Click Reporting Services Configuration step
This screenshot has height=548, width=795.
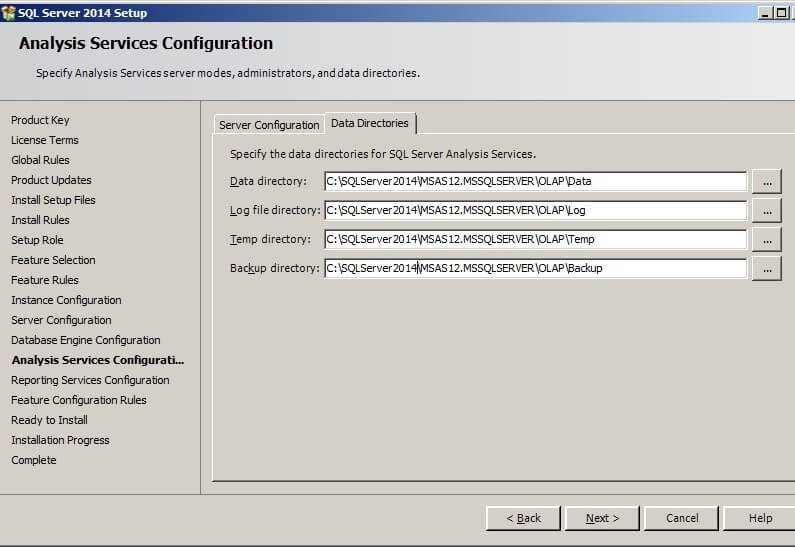tap(90, 380)
